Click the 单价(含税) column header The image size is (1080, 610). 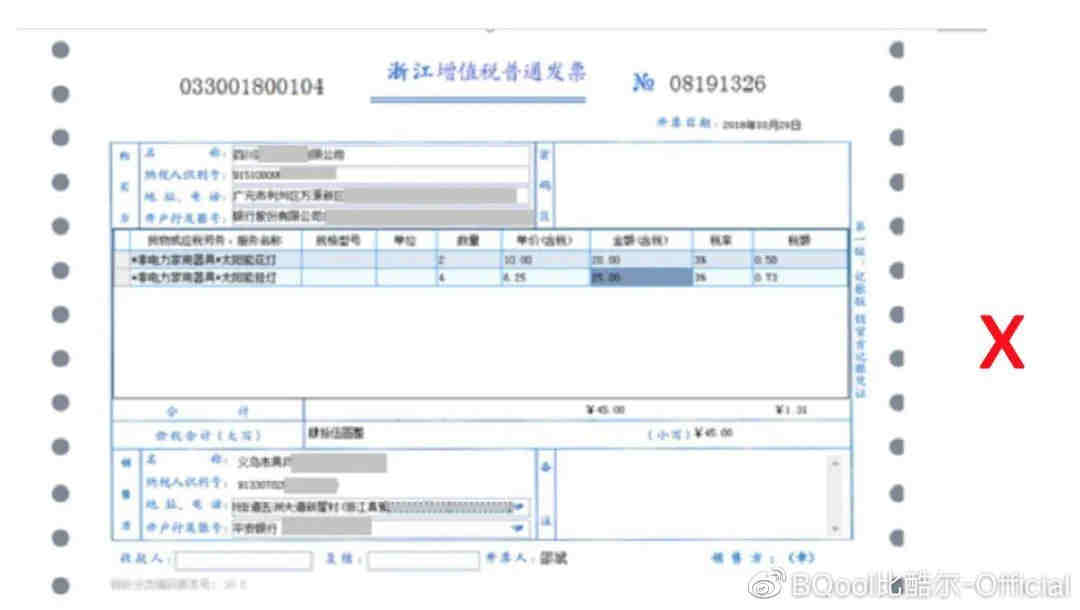[x=544, y=240]
